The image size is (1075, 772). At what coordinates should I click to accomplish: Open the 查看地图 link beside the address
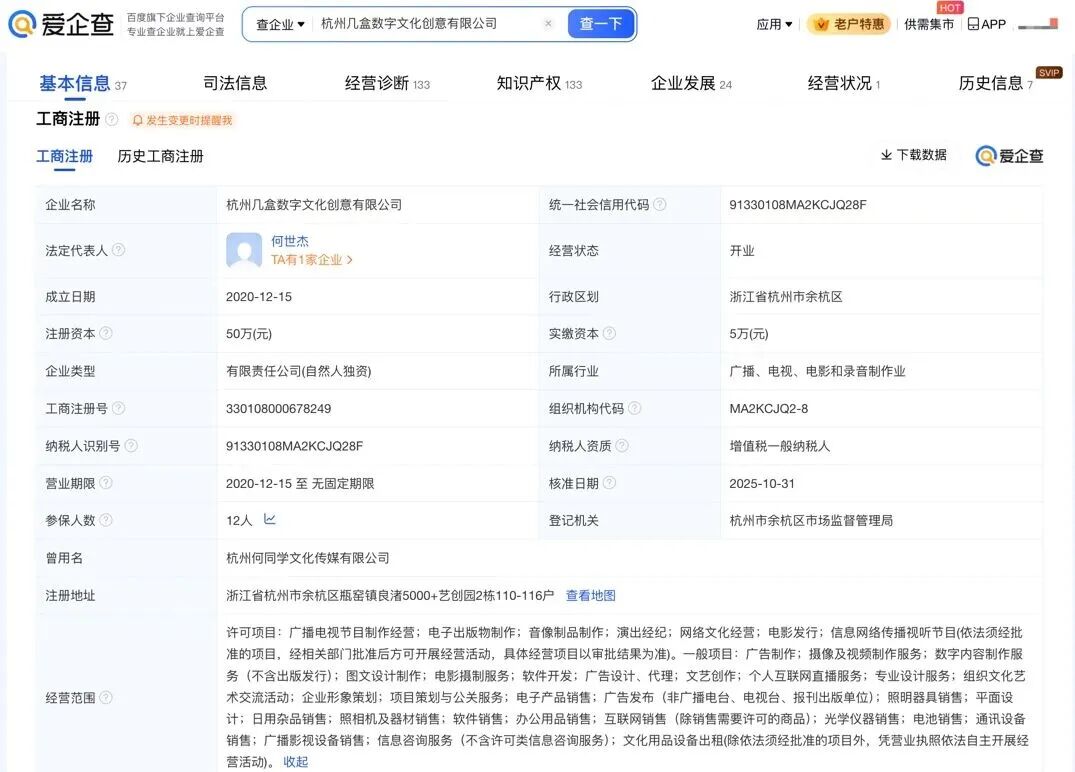pos(592,595)
